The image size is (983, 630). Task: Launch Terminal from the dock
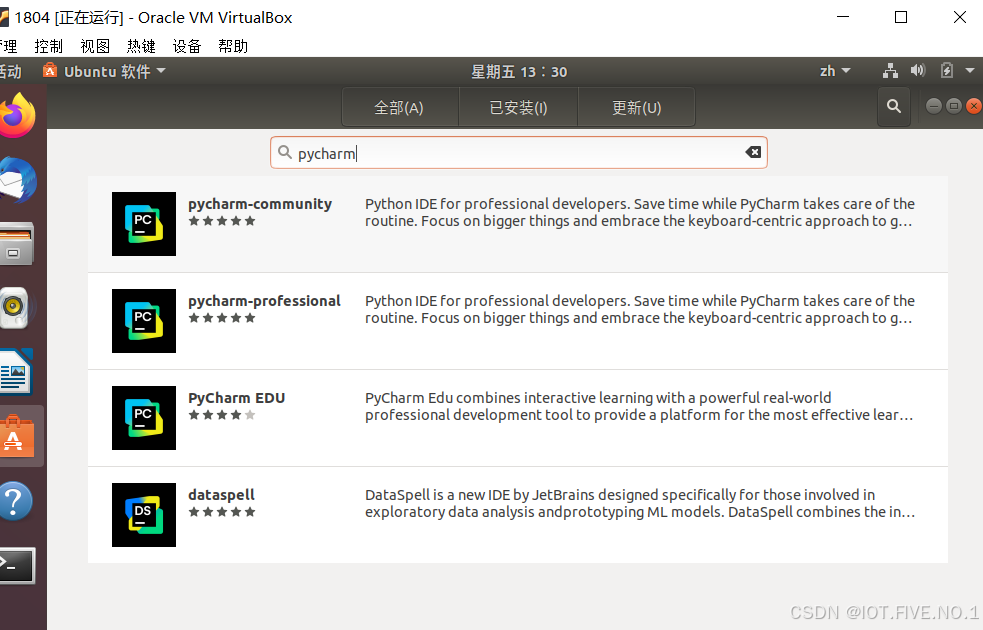(17, 565)
